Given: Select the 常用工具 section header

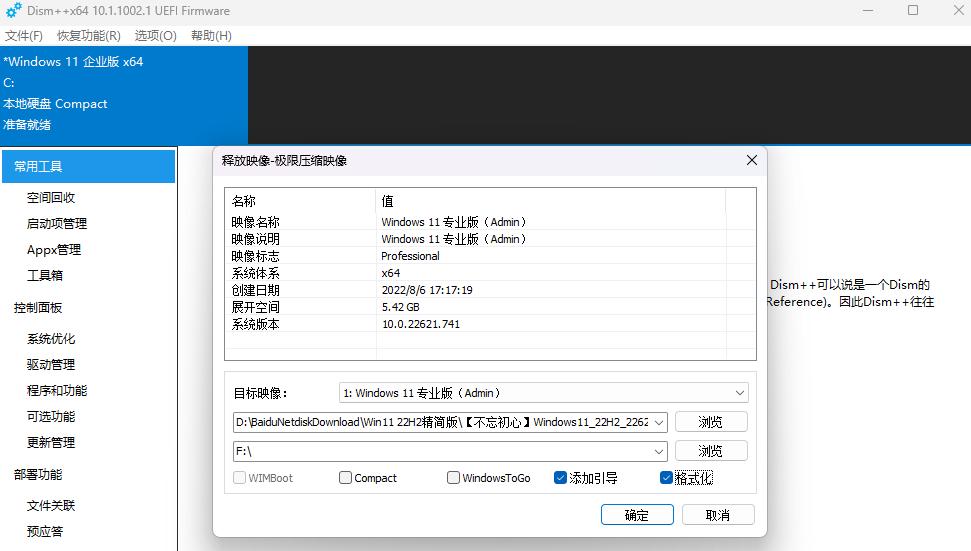Looking at the screenshot, I should [89, 166].
